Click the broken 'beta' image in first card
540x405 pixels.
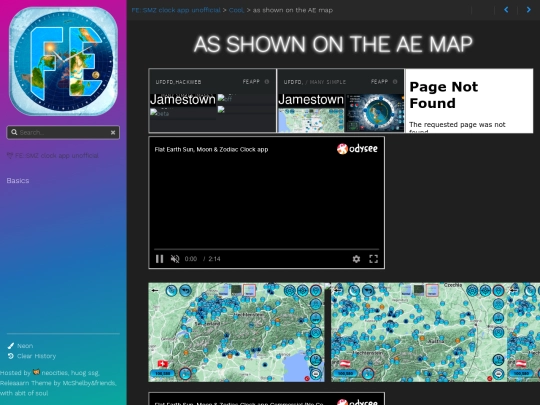click(159, 113)
